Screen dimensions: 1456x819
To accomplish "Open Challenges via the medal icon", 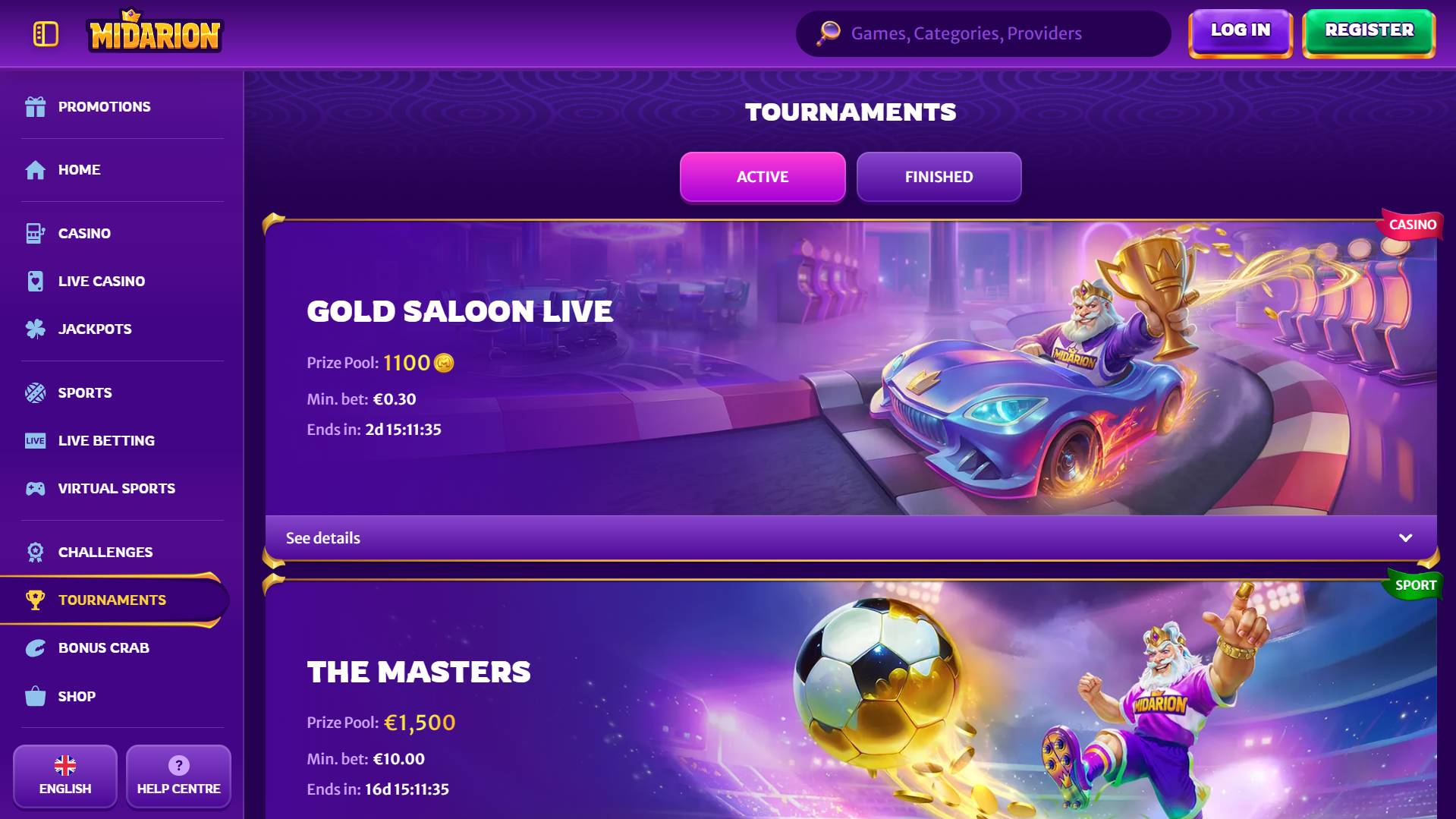I will (36, 552).
